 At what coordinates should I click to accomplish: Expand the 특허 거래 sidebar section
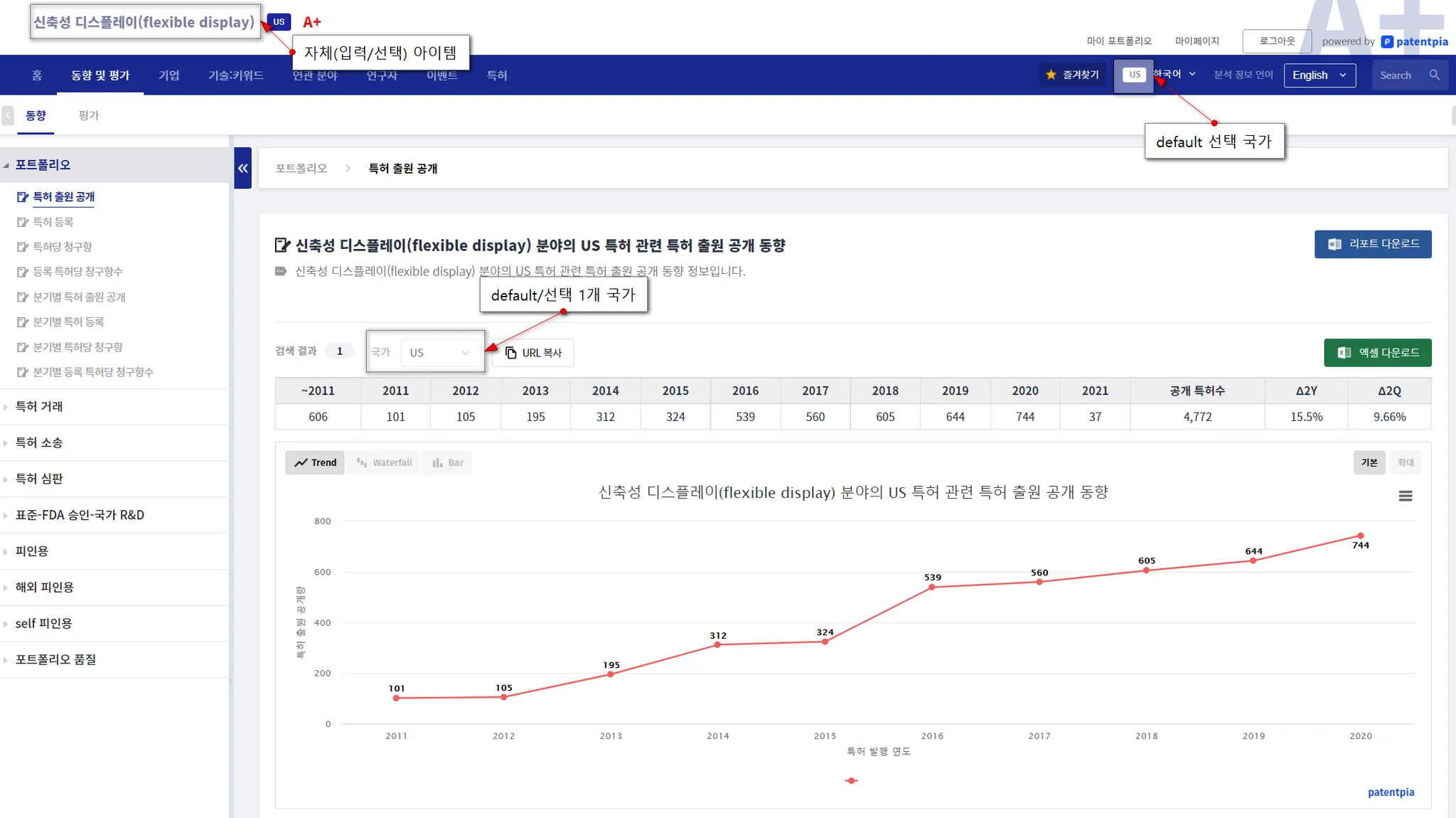point(39,407)
